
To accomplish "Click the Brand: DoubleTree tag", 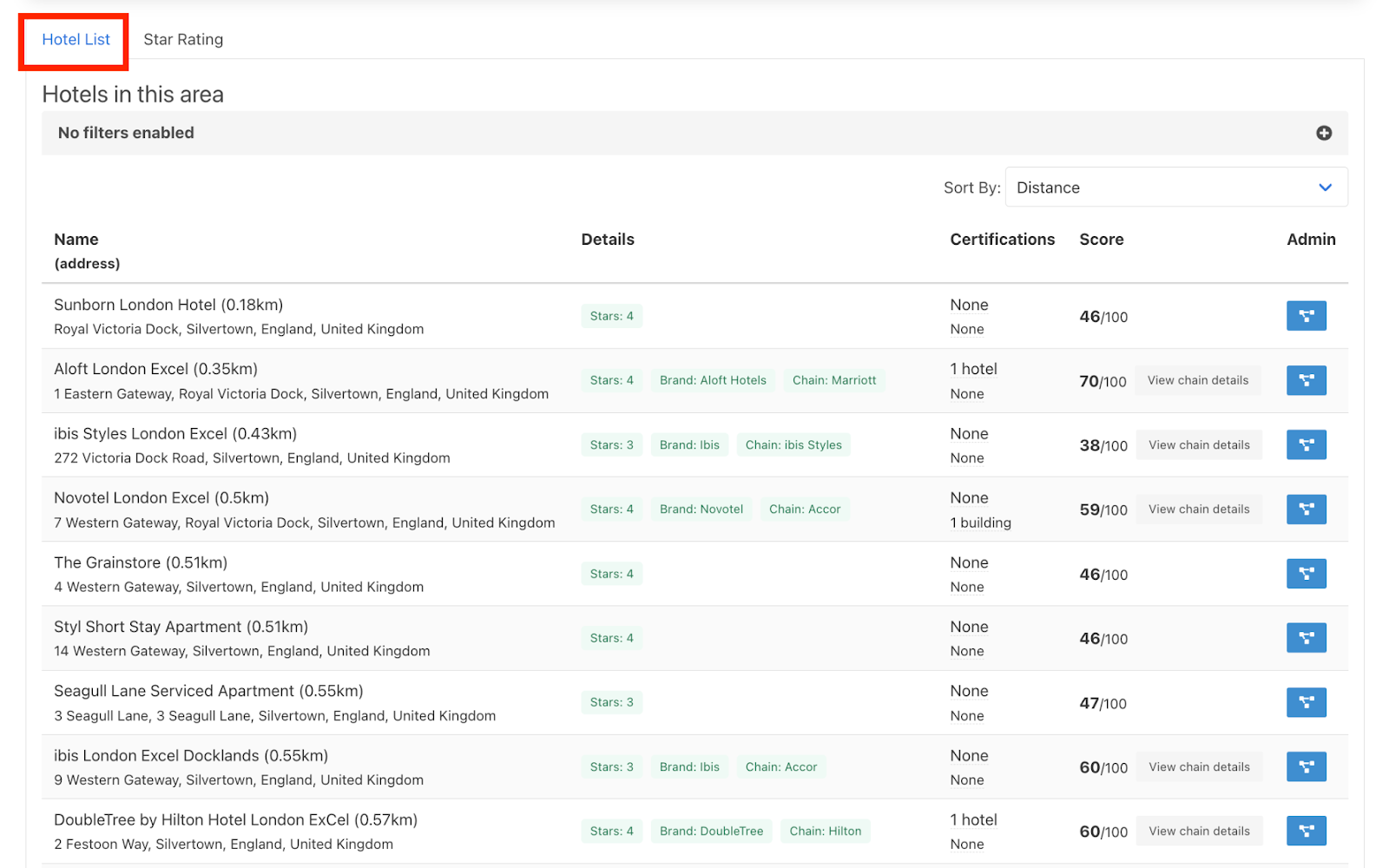I will point(711,832).
